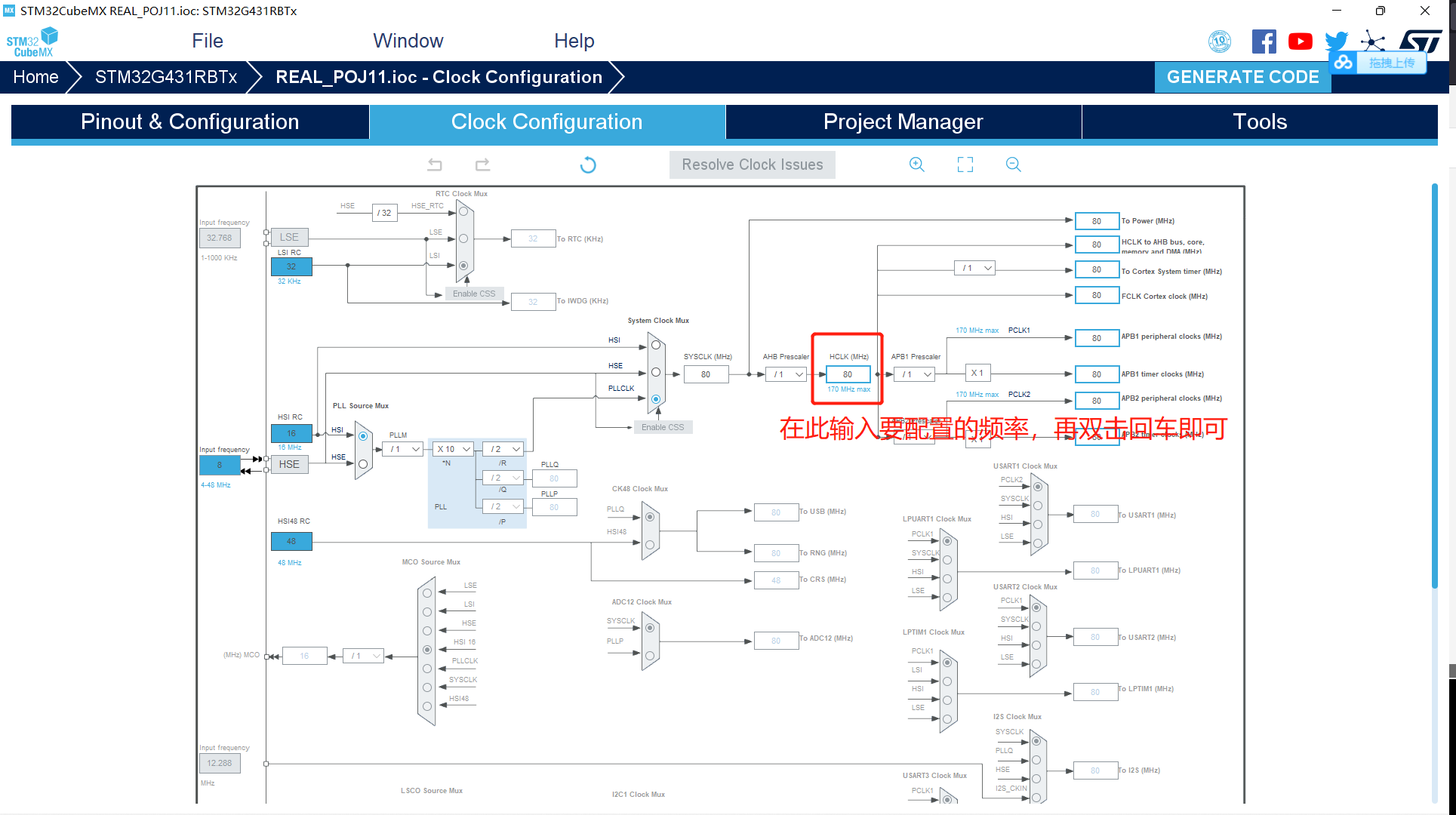Viewport: 1456px width, 815px height.
Task: Click the Resolve Clock Issues button
Action: click(x=752, y=165)
